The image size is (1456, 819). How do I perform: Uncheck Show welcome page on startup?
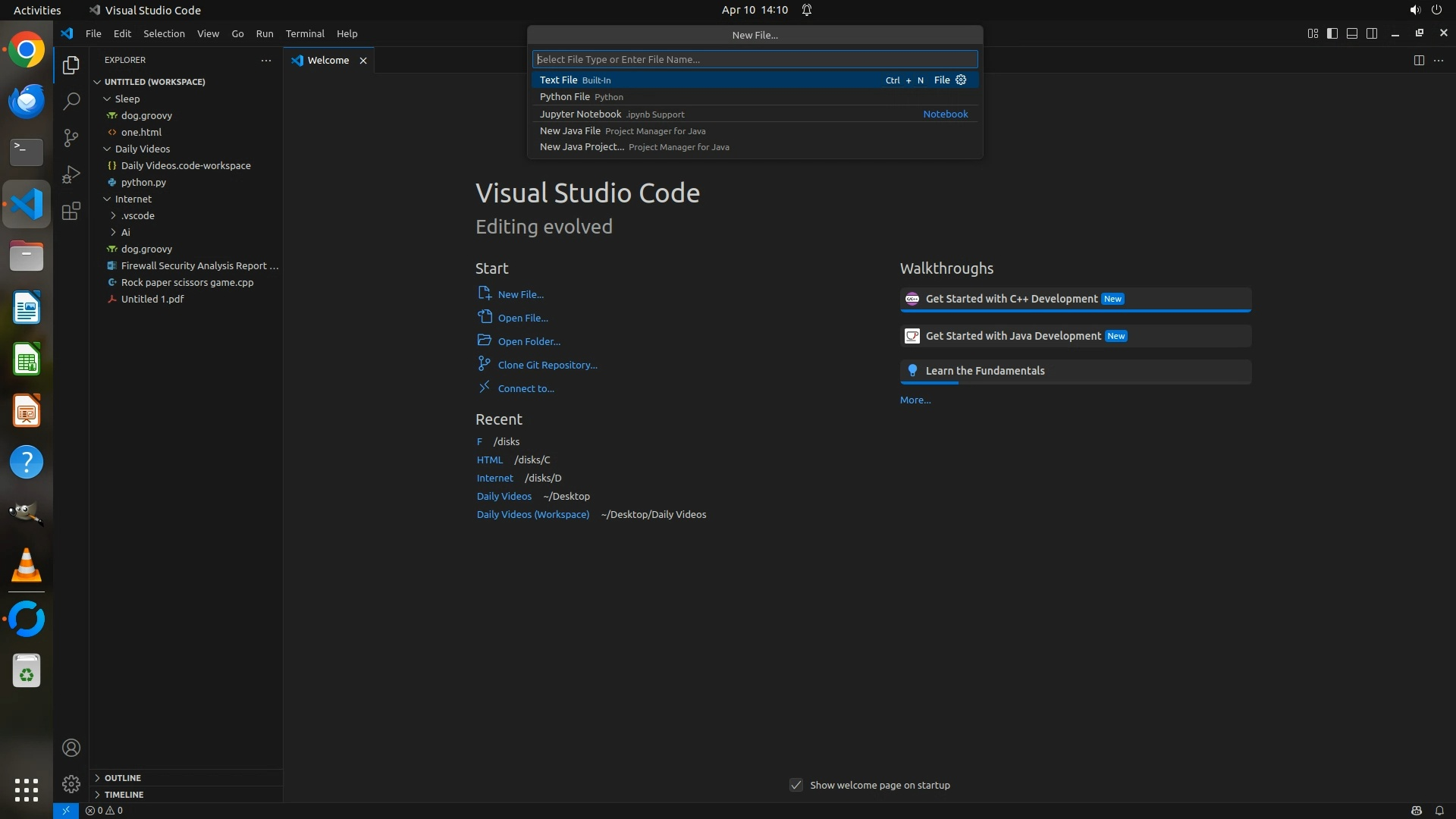795,785
